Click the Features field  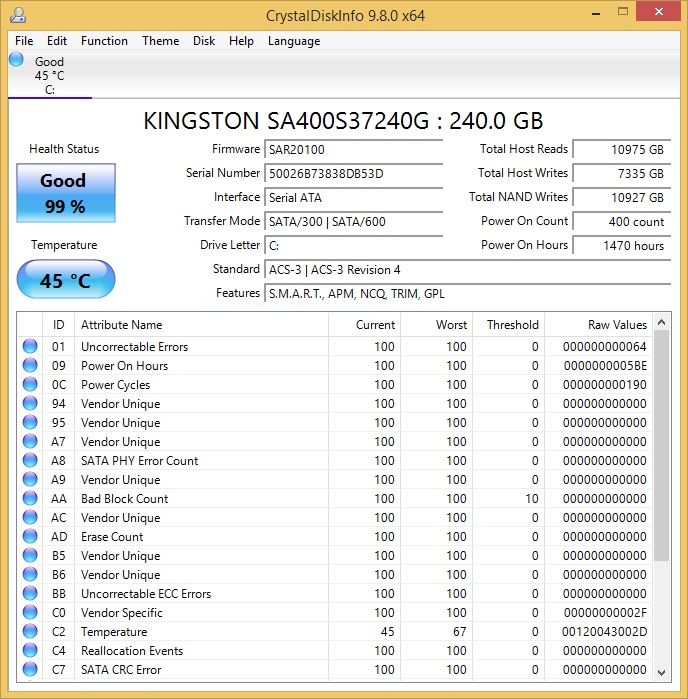click(x=468, y=294)
